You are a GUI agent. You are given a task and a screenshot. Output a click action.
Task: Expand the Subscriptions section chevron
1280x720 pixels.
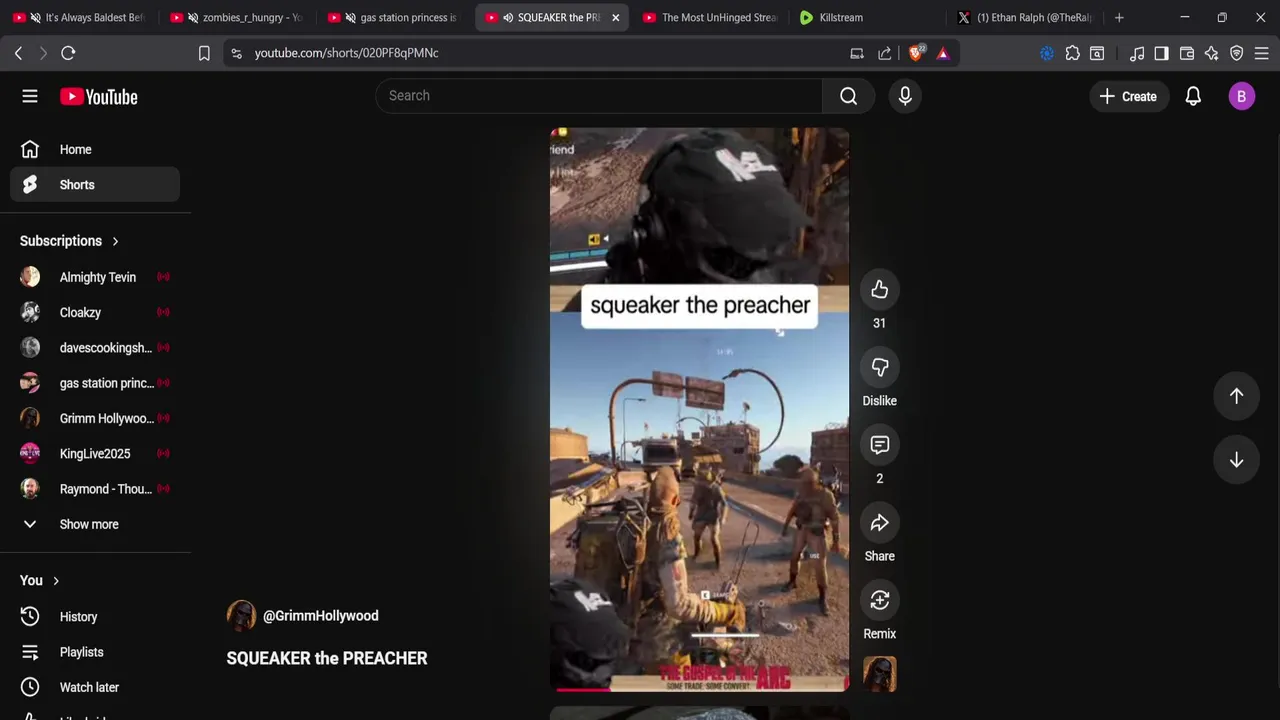coord(115,241)
